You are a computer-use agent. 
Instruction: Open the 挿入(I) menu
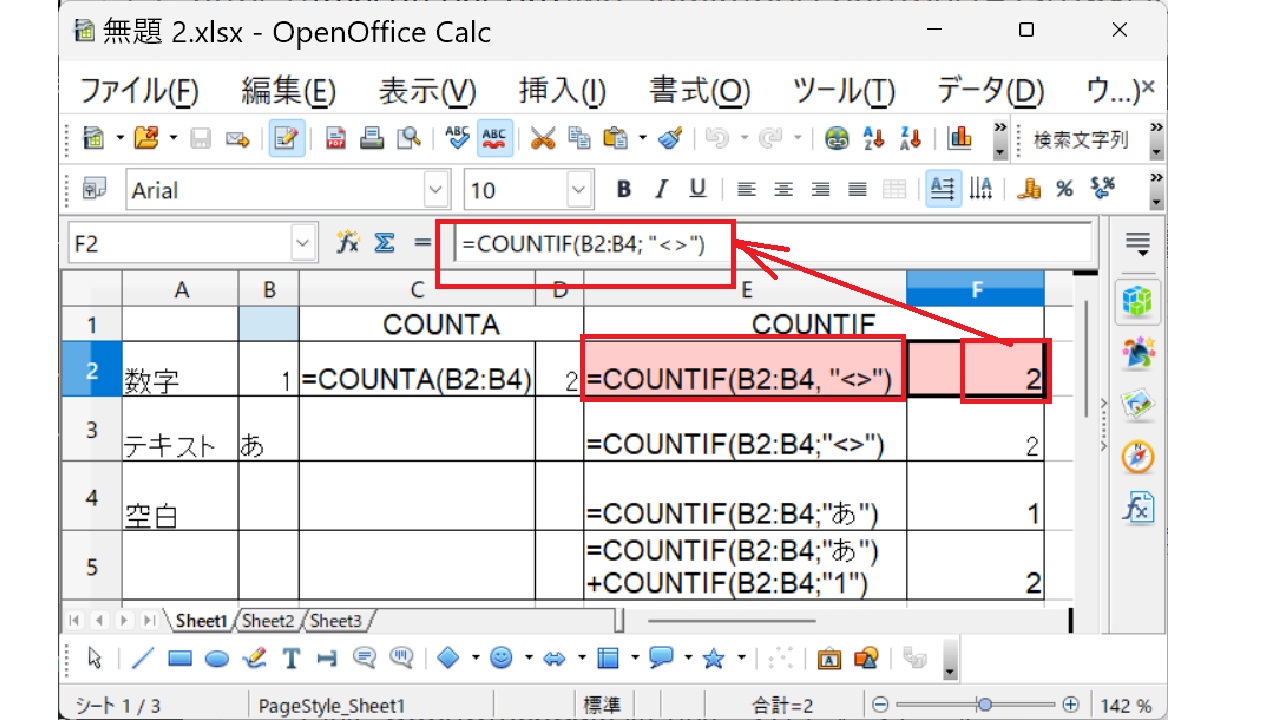(x=562, y=91)
